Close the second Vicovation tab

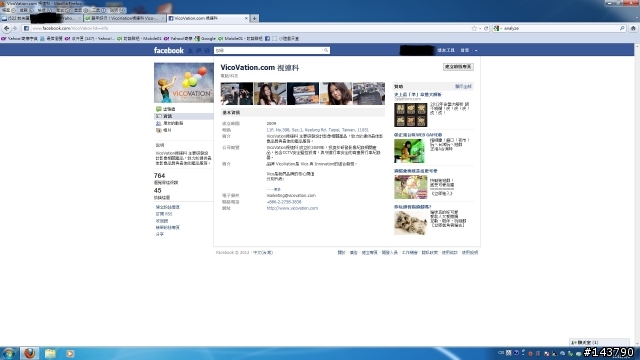click(x=162, y=18)
